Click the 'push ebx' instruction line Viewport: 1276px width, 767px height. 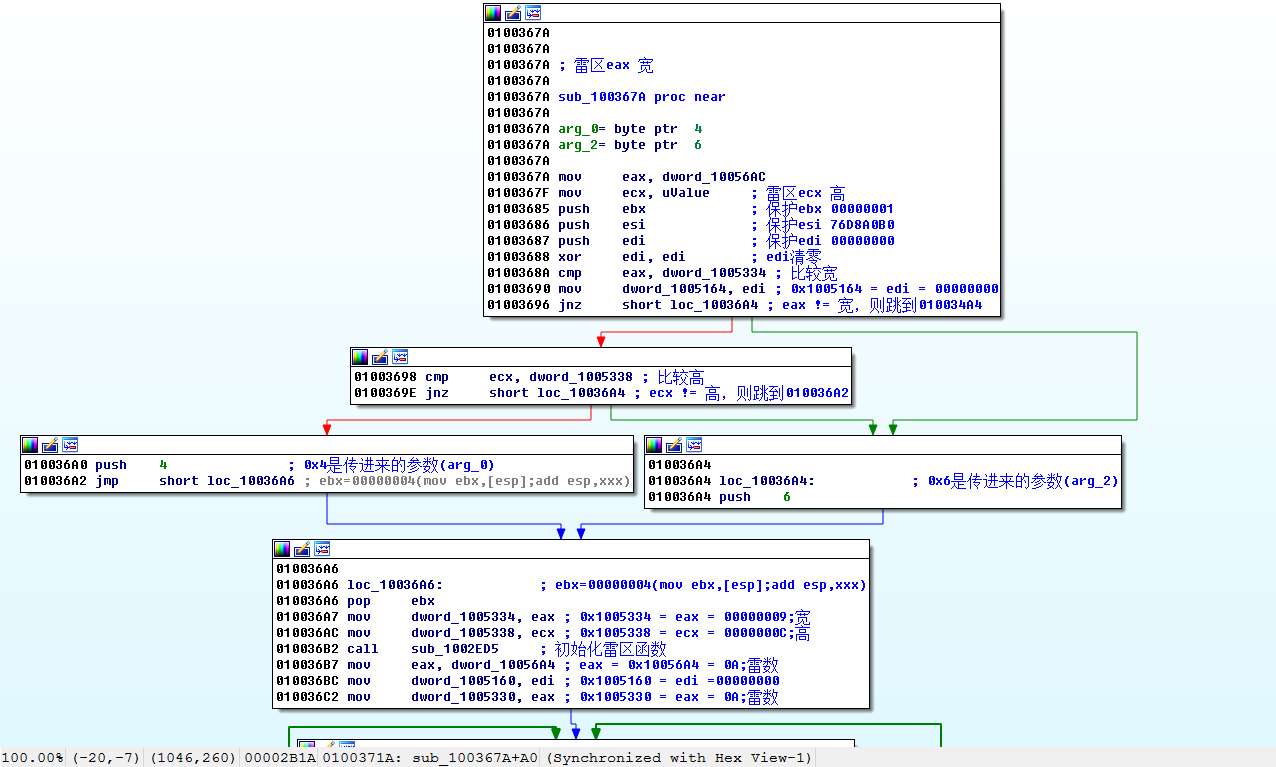pos(602,209)
